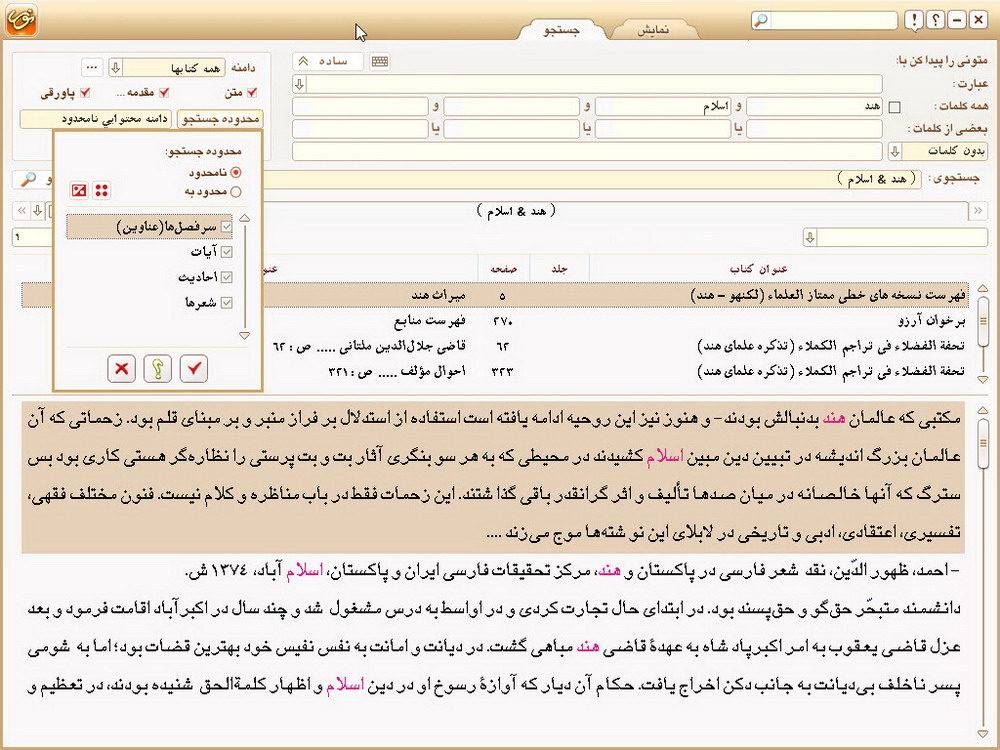Click the results list scroll-up arrow
1000x750 pixels.
click(983, 288)
